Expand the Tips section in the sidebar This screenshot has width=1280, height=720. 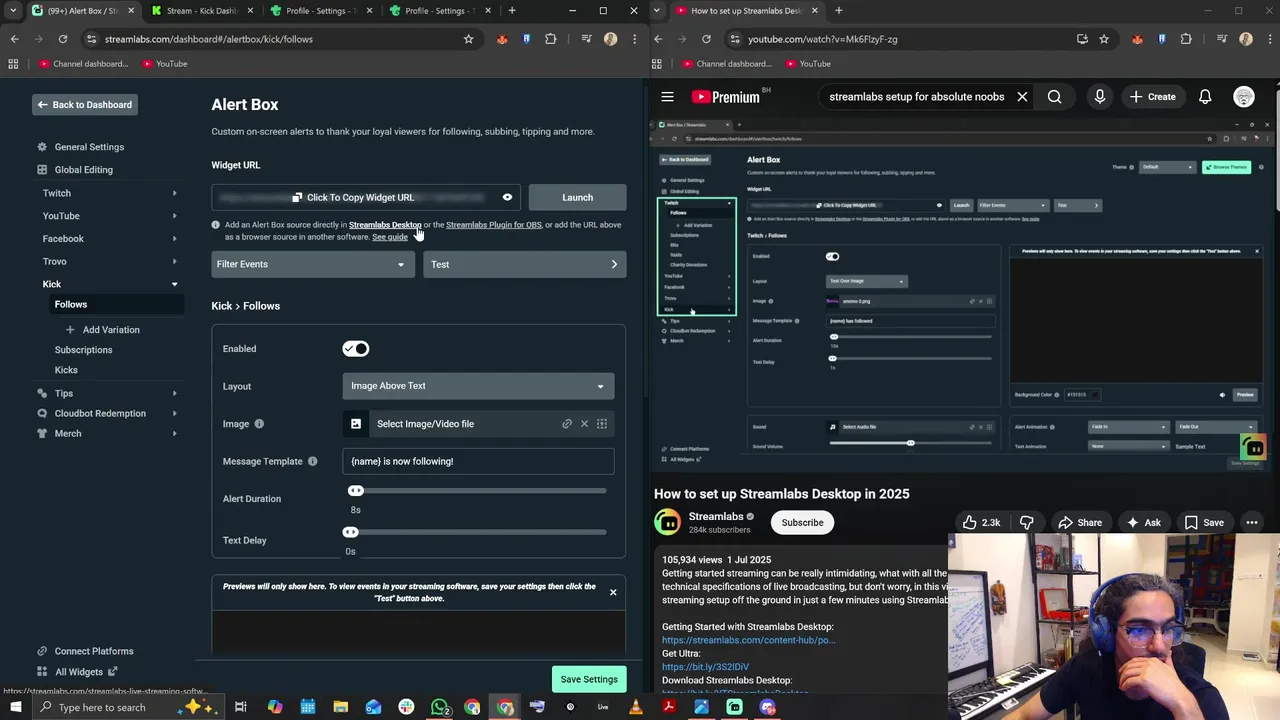(174, 393)
